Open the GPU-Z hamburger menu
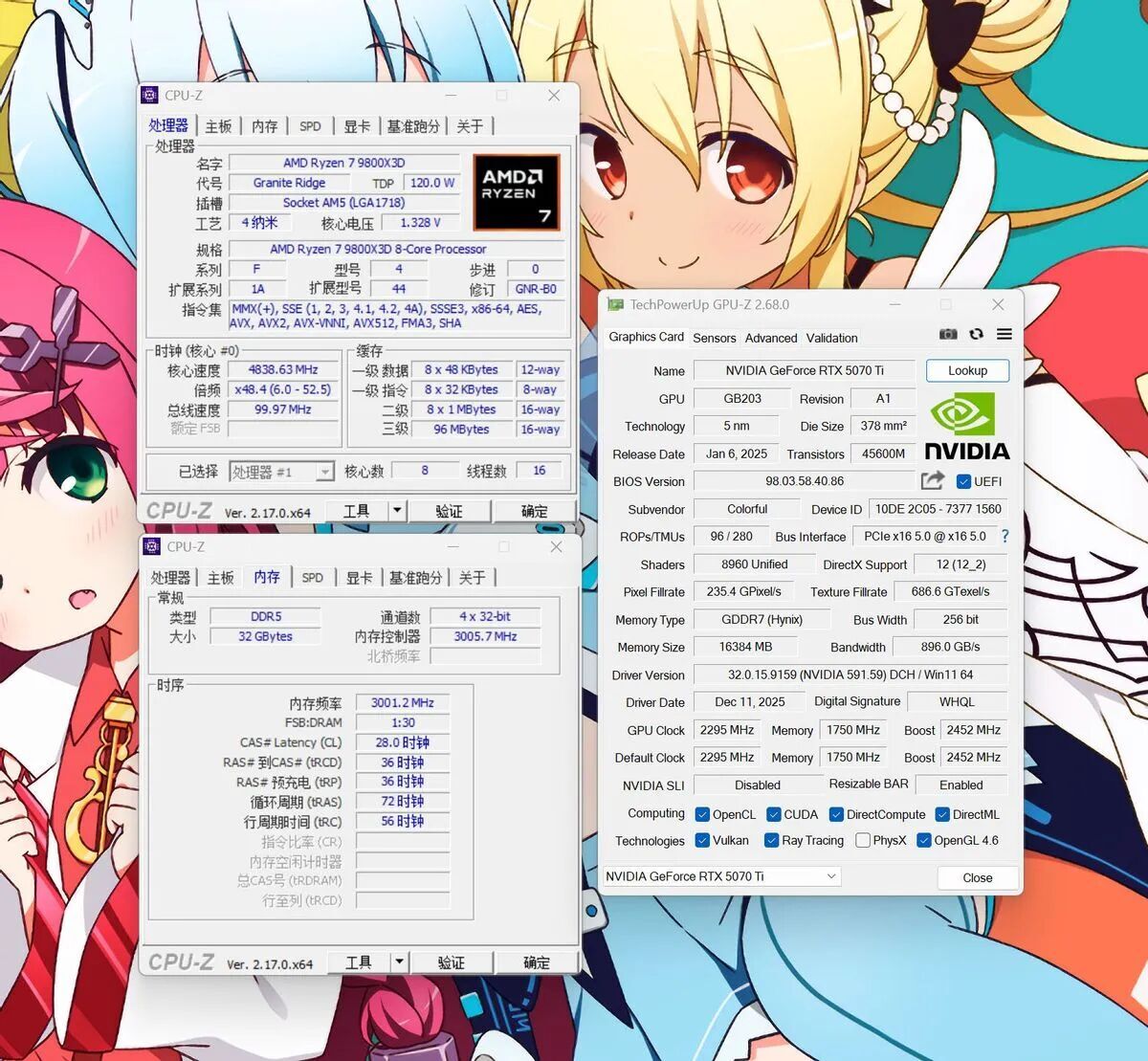 (x=1004, y=334)
